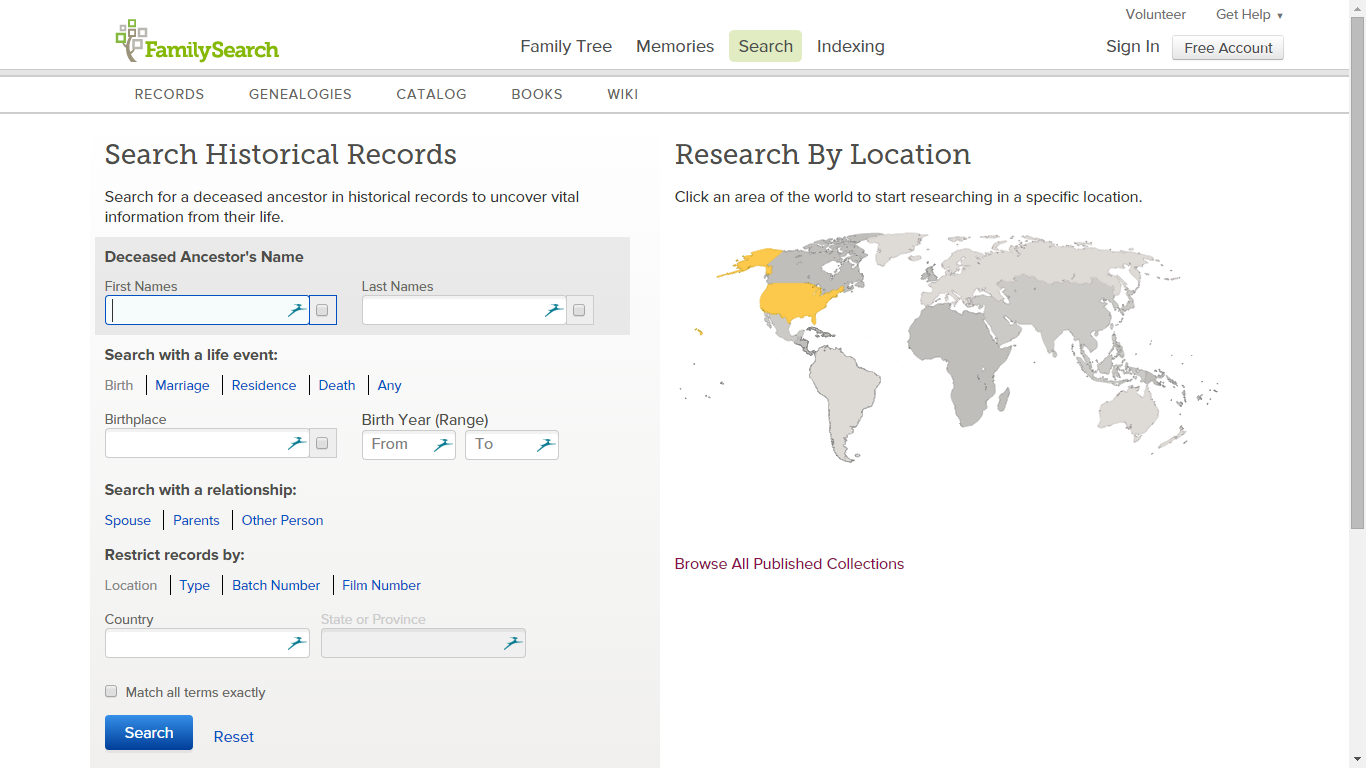1366x768 pixels.
Task: Click the Free Account button
Action: (x=1228, y=48)
